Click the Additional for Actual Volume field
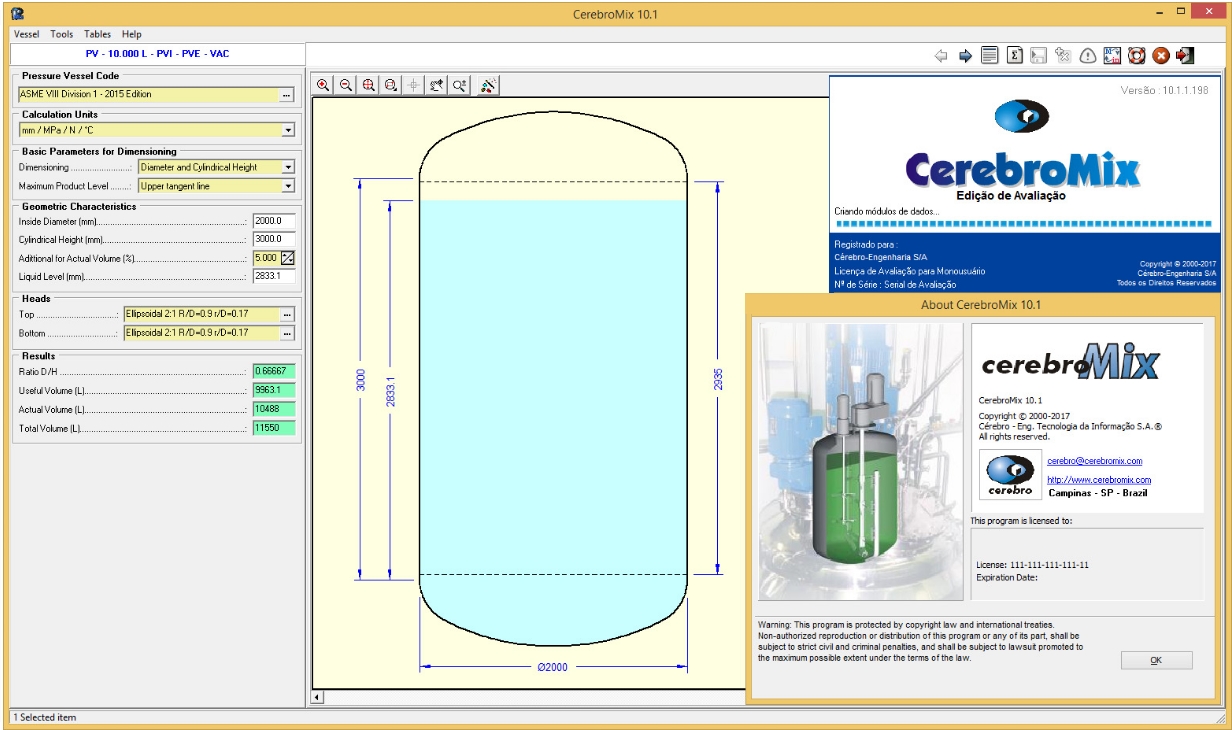The height and width of the screenshot is (730, 1232). click(x=266, y=258)
